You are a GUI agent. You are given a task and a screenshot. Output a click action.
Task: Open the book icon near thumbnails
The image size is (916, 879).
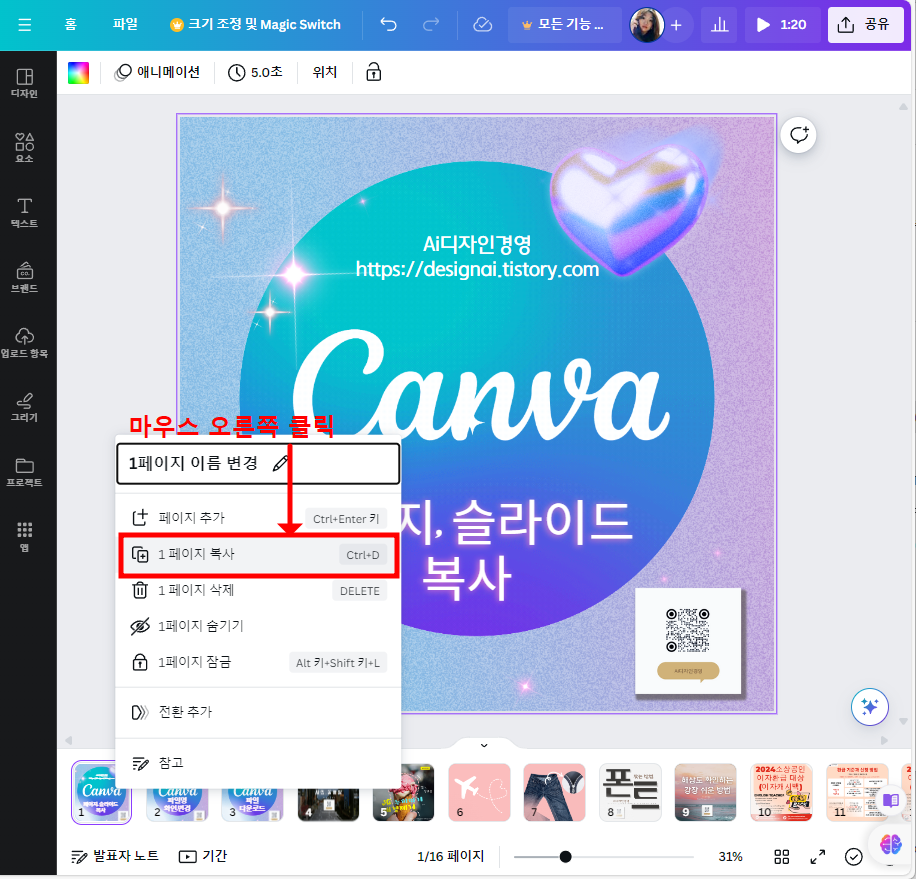890,800
